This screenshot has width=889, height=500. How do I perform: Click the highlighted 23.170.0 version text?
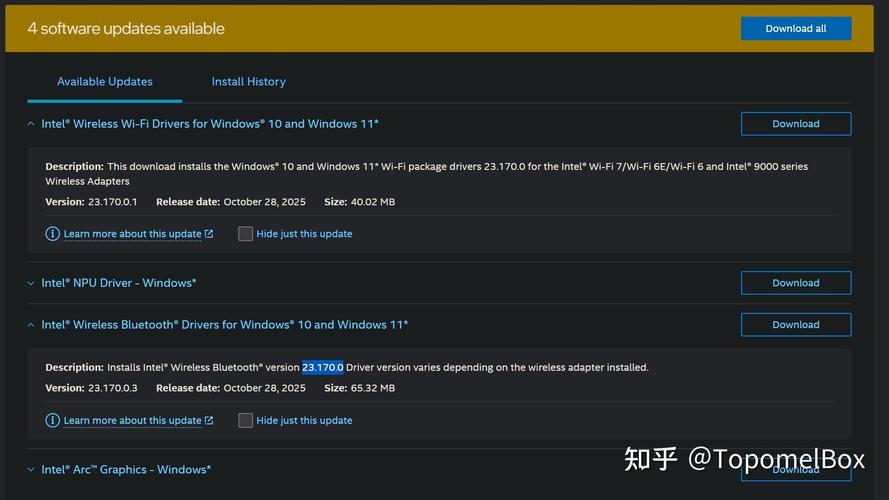coord(323,367)
